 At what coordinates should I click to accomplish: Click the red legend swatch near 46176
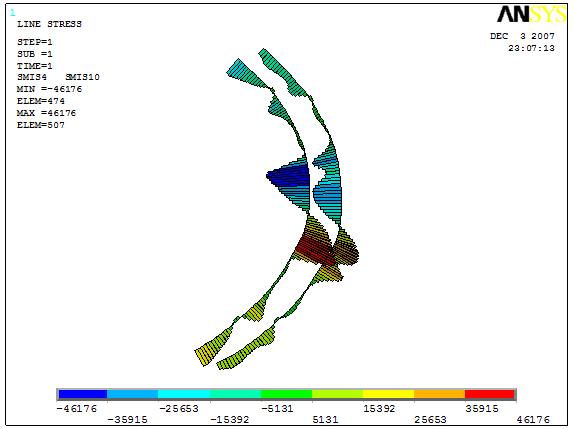[490, 394]
